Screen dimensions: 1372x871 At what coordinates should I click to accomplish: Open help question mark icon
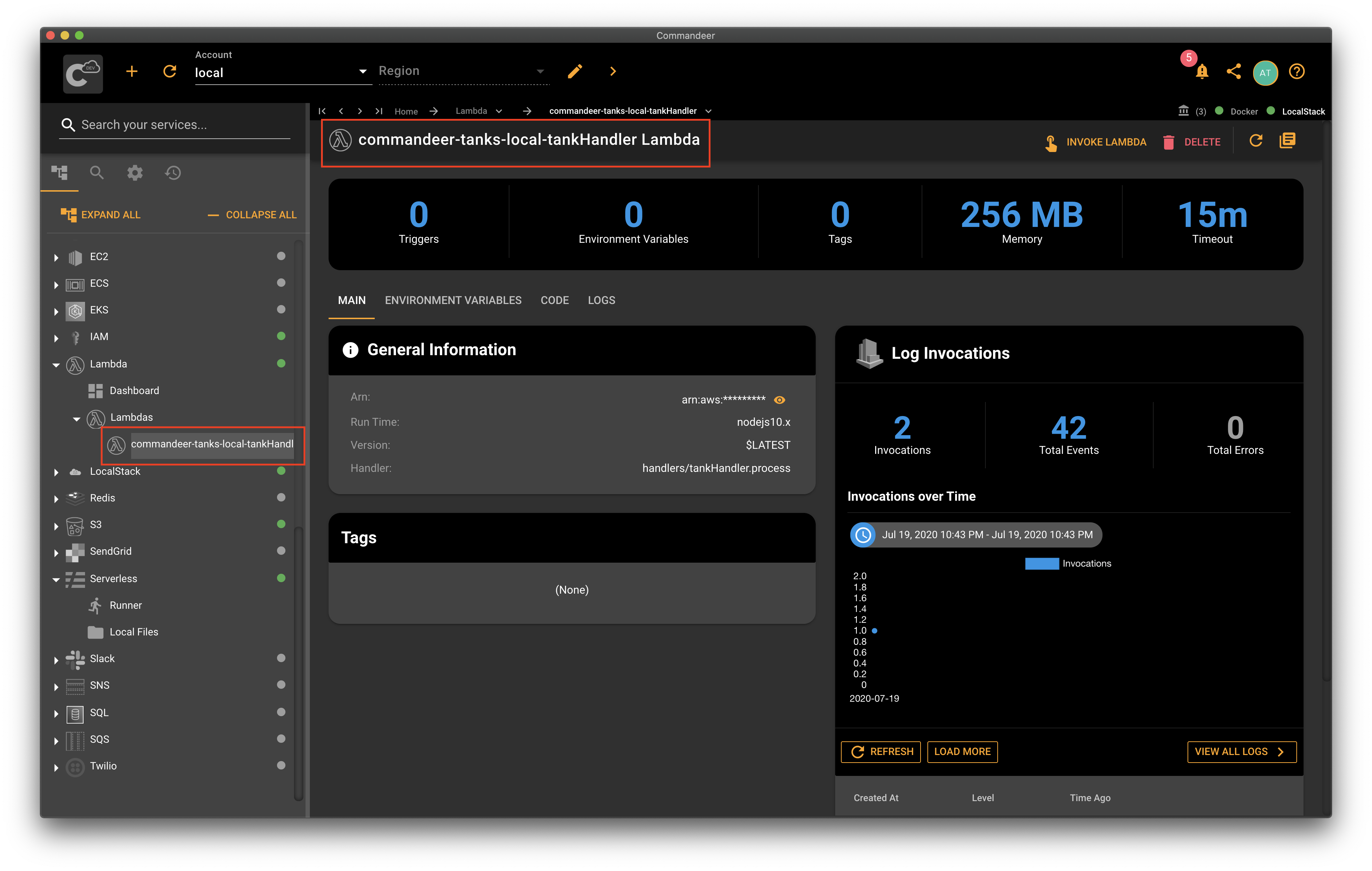[1297, 71]
